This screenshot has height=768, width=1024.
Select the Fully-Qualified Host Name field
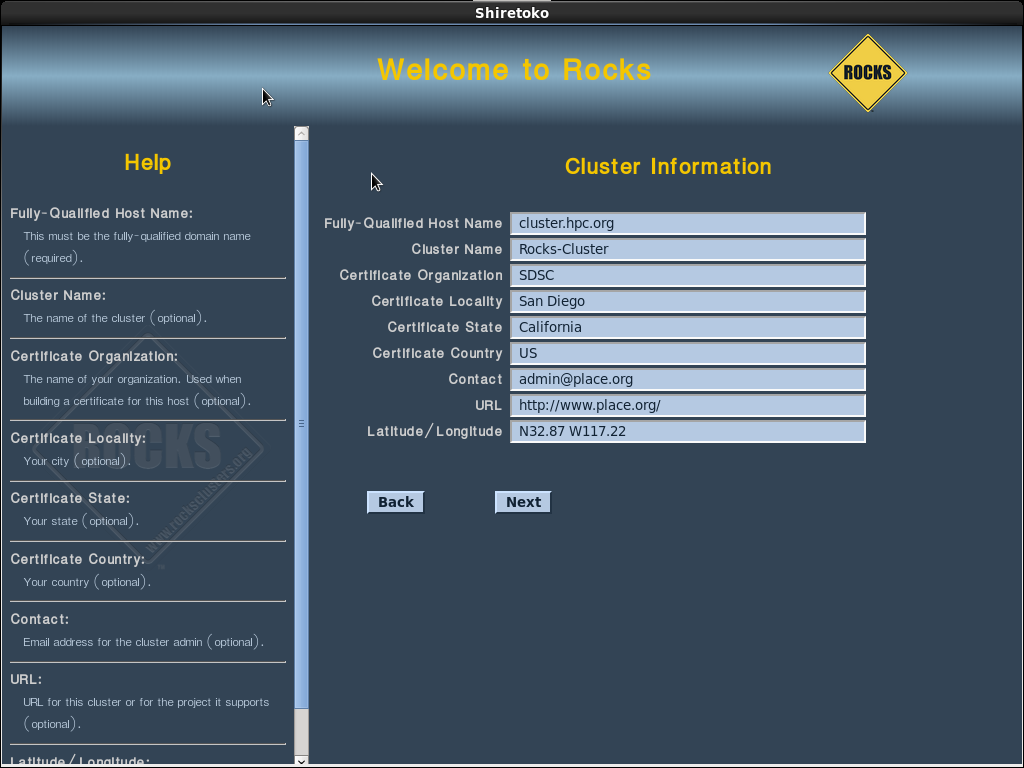click(x=687, y=223)
